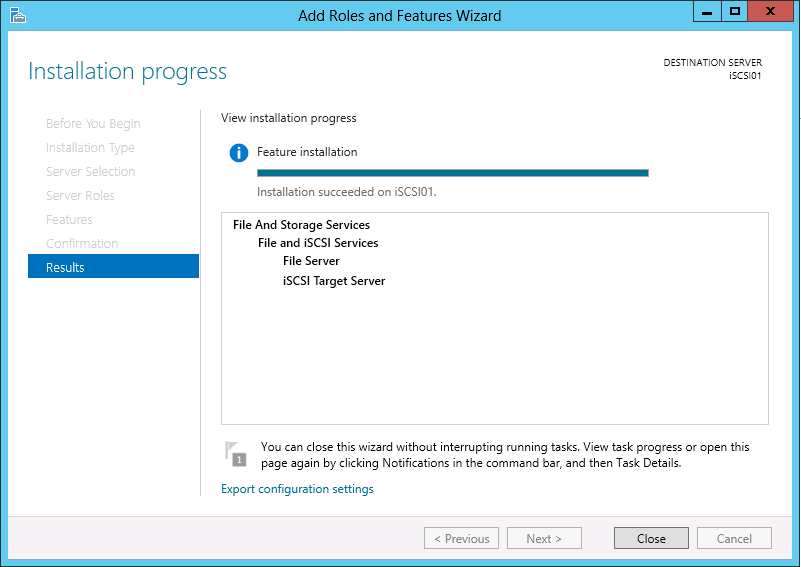801x567 pixels.
Task: Click the feature installation progress bar
Action: click(x=453, y=173)
